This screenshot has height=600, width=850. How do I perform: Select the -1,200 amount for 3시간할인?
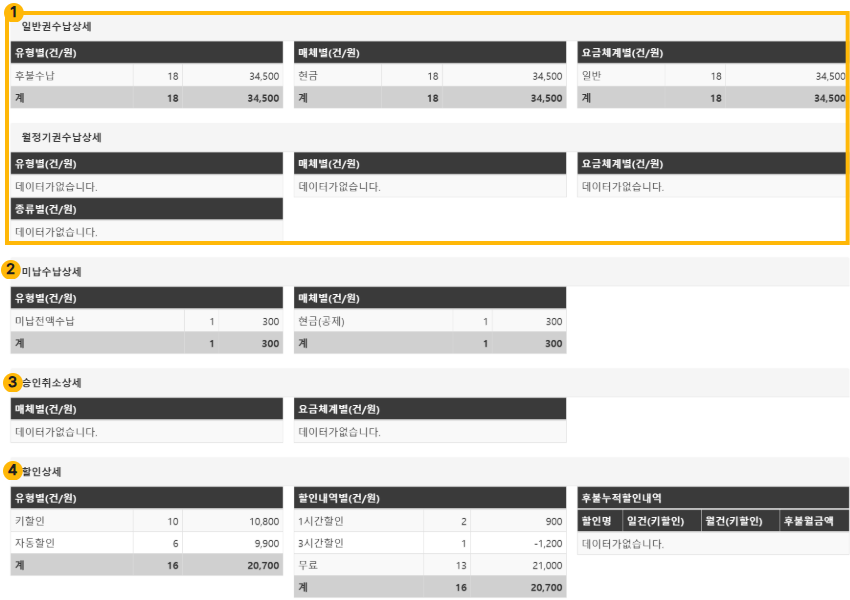[548, 543]
